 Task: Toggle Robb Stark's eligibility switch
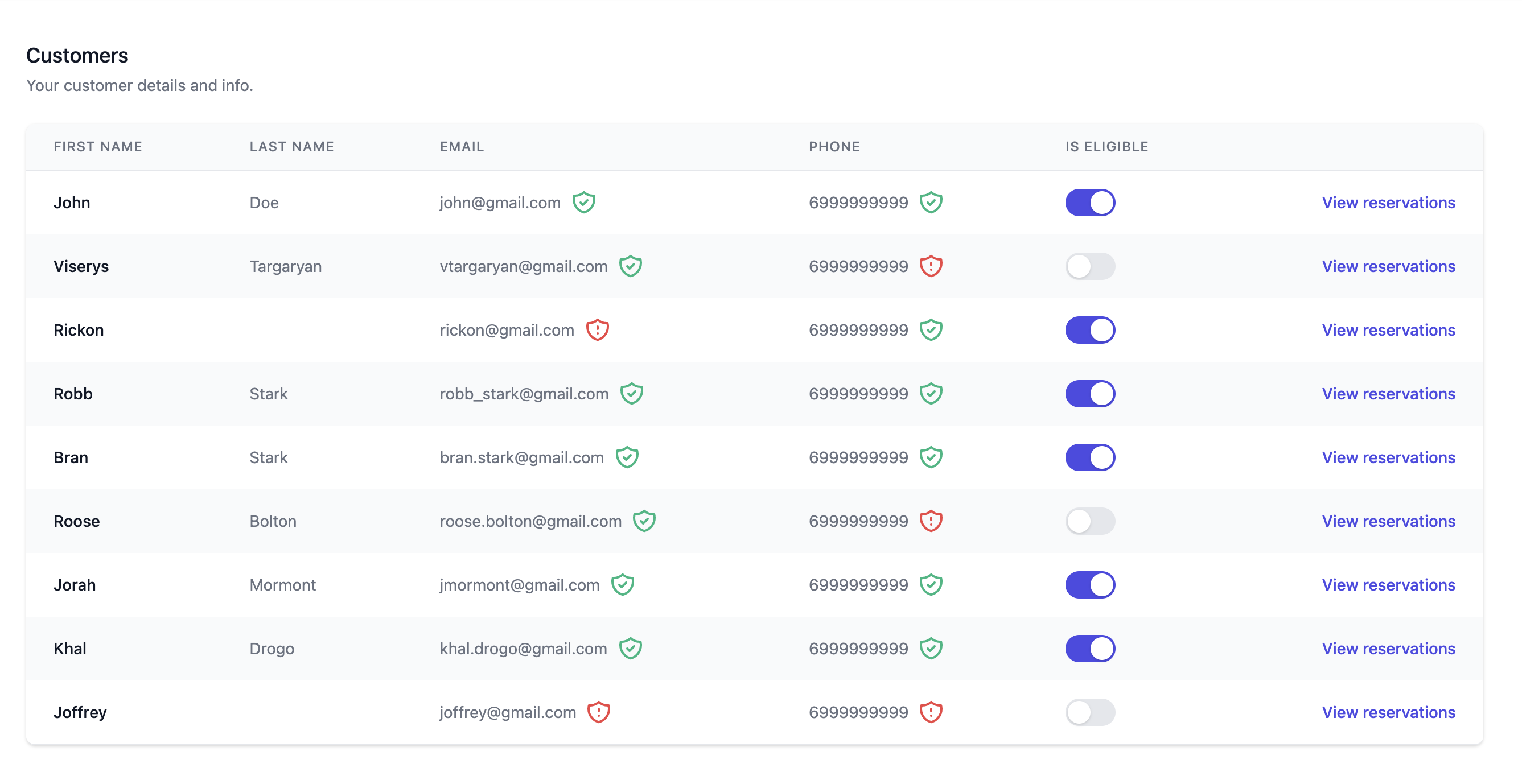click(1090, 394)
